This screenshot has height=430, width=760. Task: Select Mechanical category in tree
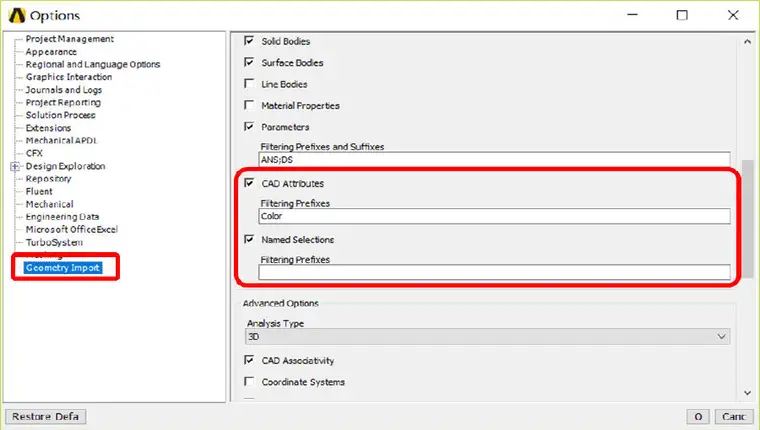(x=49, y=204)
